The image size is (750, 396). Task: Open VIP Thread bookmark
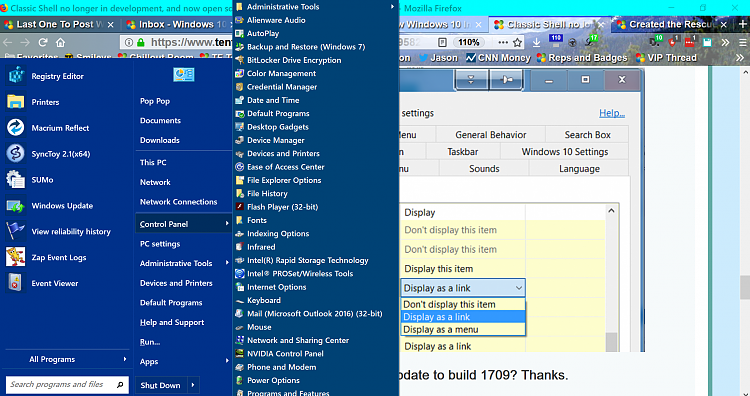(x=666, y=58)
